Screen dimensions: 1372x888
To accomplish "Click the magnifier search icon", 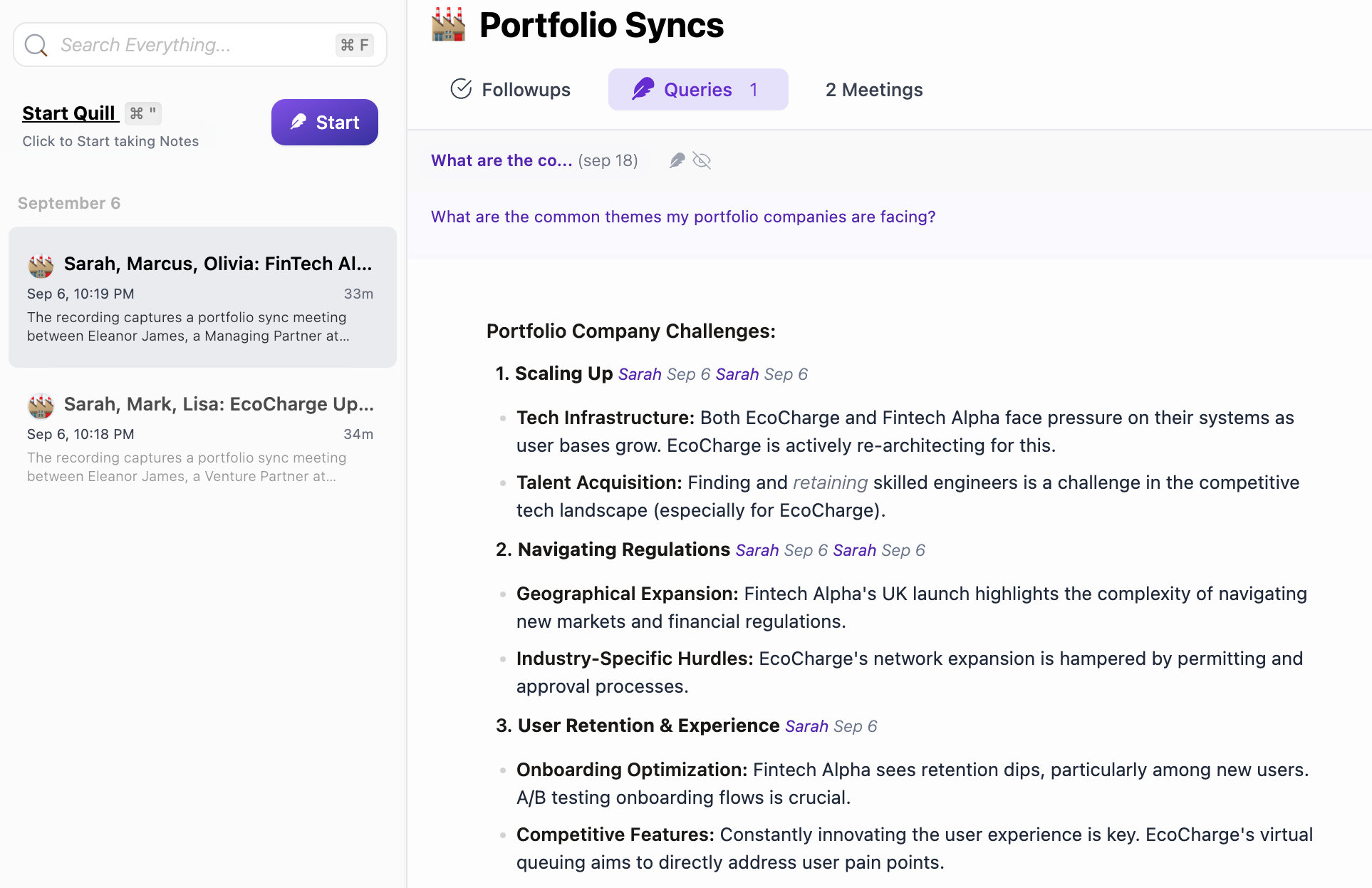I will 36,46.
